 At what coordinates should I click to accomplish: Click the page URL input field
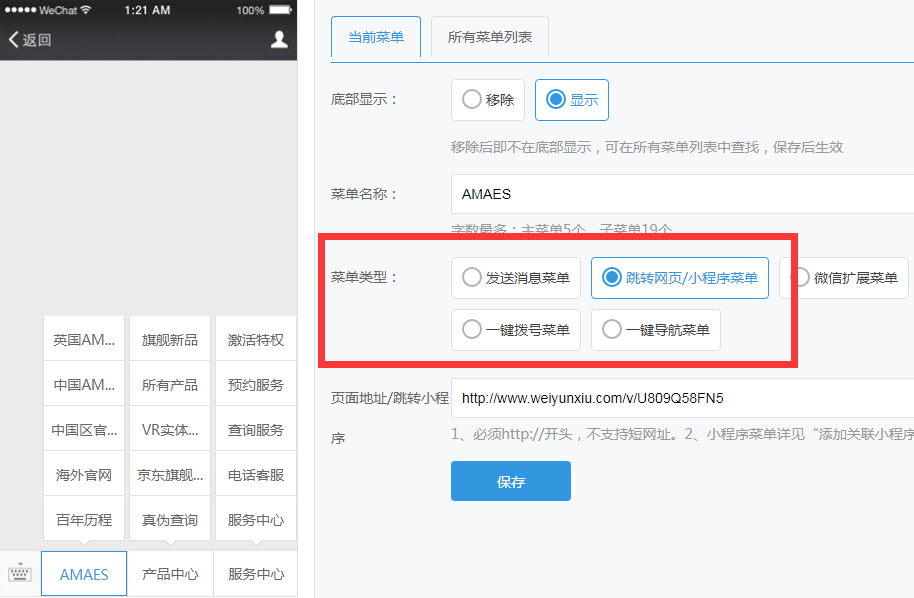680,398
